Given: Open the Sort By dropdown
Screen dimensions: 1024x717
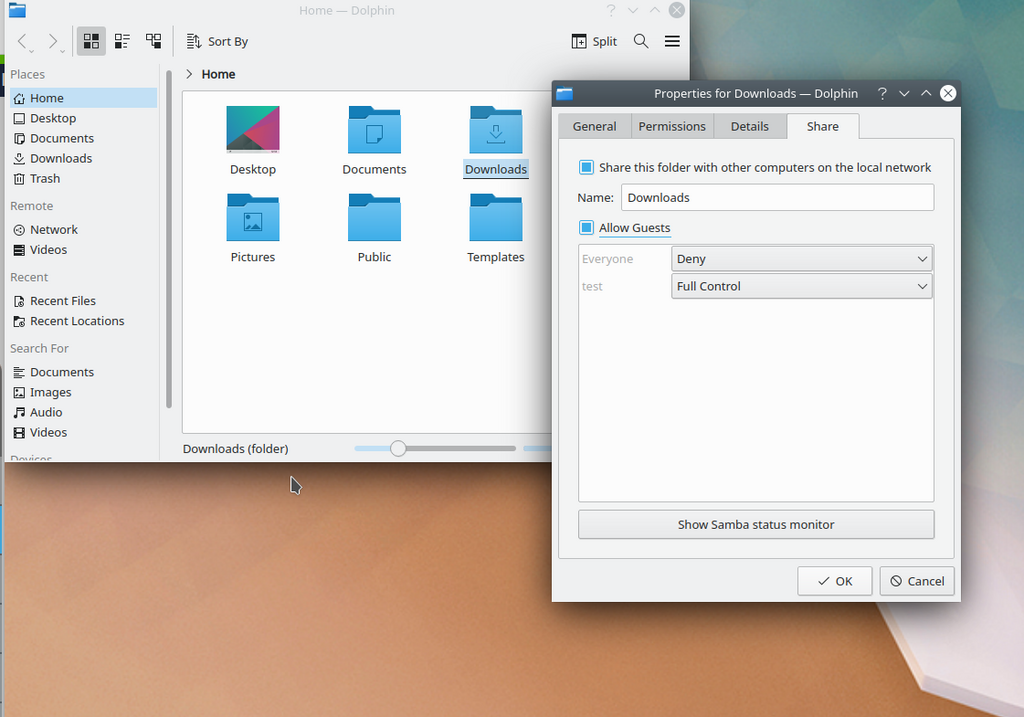Looking at the screenshot, I should (x=217, y=41).
